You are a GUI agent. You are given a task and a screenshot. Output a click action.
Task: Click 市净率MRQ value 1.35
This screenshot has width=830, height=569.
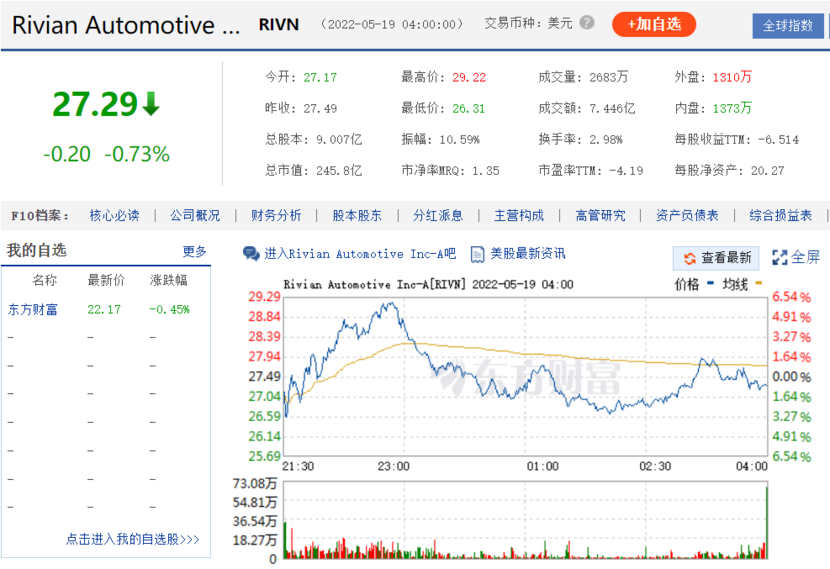click(x=485, y=171)
